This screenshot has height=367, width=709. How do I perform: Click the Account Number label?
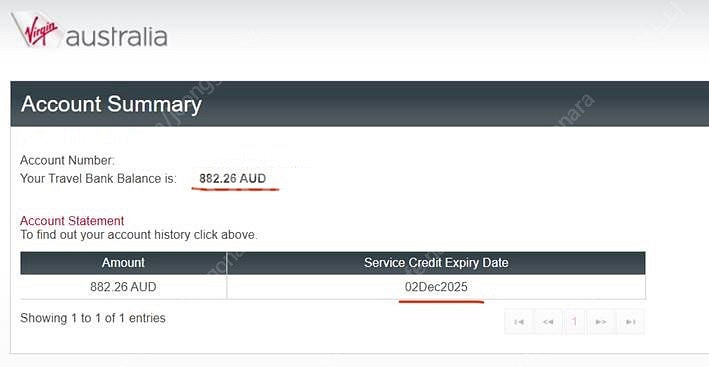67,160
